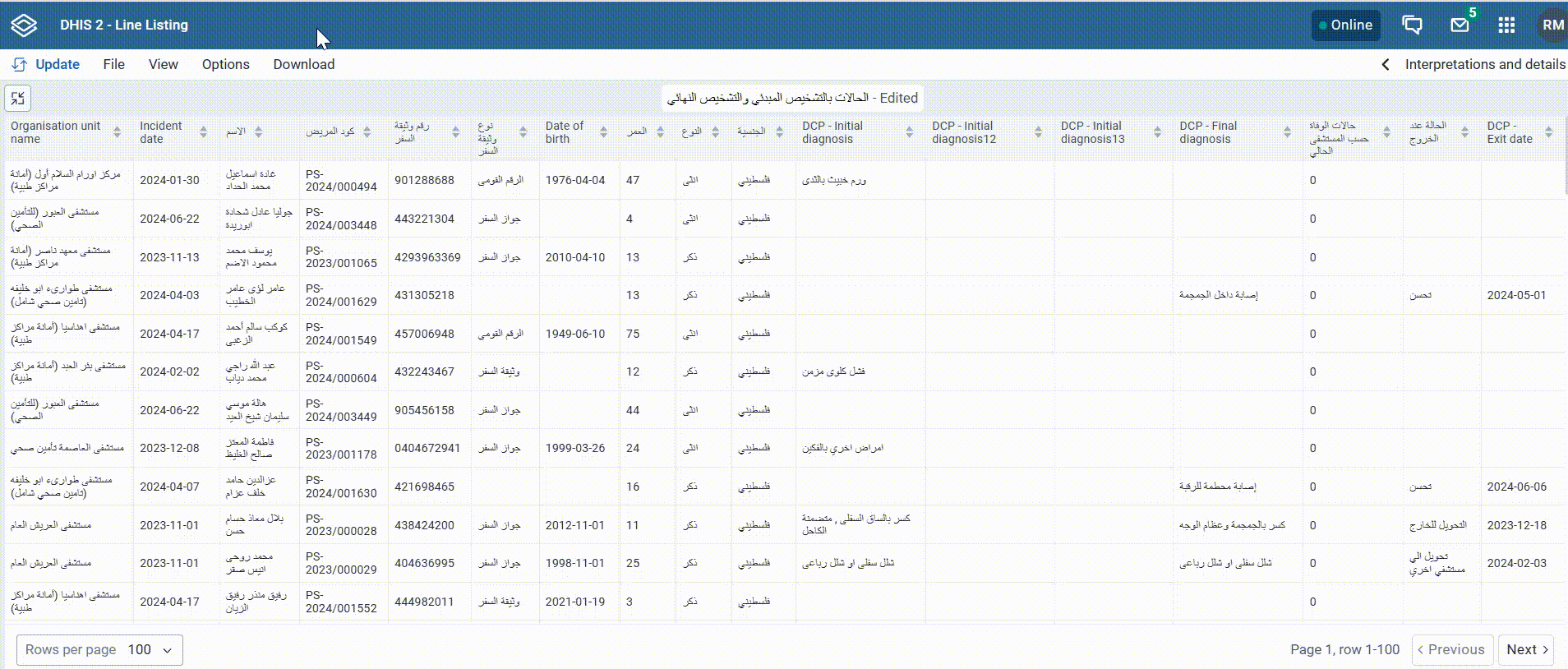The width and height of the screenshot is (1568, 669).
Task: Open the messages envelope icon
Action: [1460, 25]
